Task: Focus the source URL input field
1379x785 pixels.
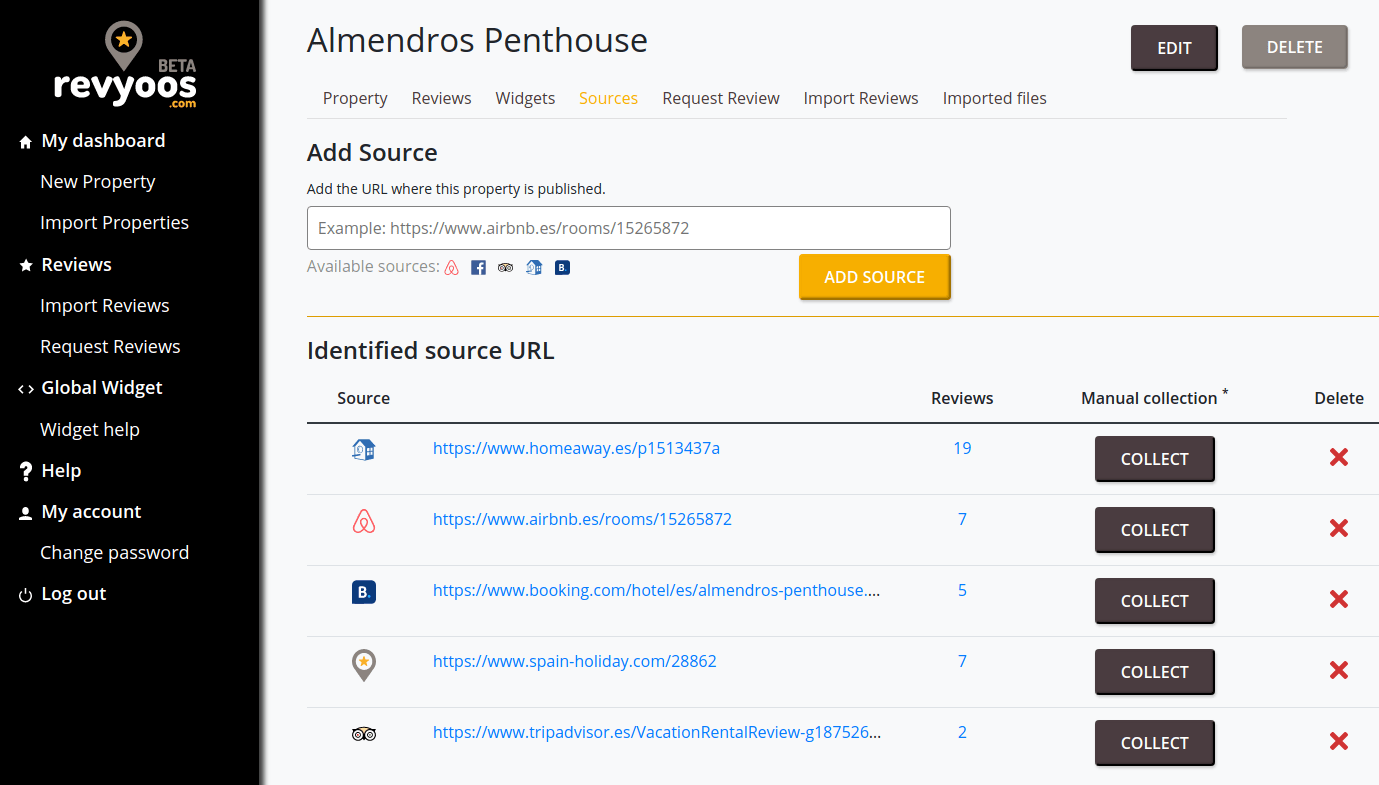Action: point(628,228)
